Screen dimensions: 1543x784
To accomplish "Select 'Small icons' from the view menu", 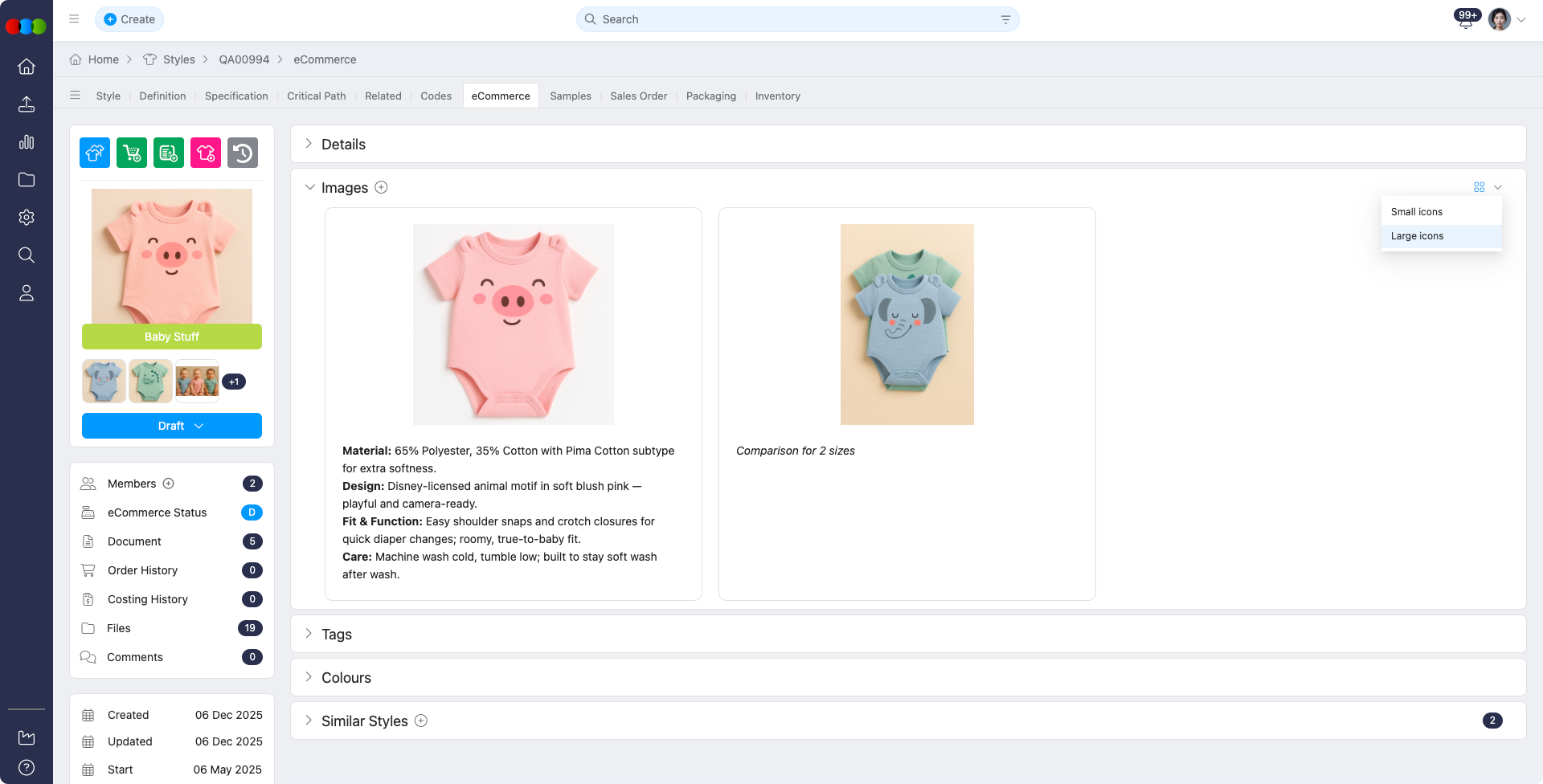I will [x=1418, y=211].
